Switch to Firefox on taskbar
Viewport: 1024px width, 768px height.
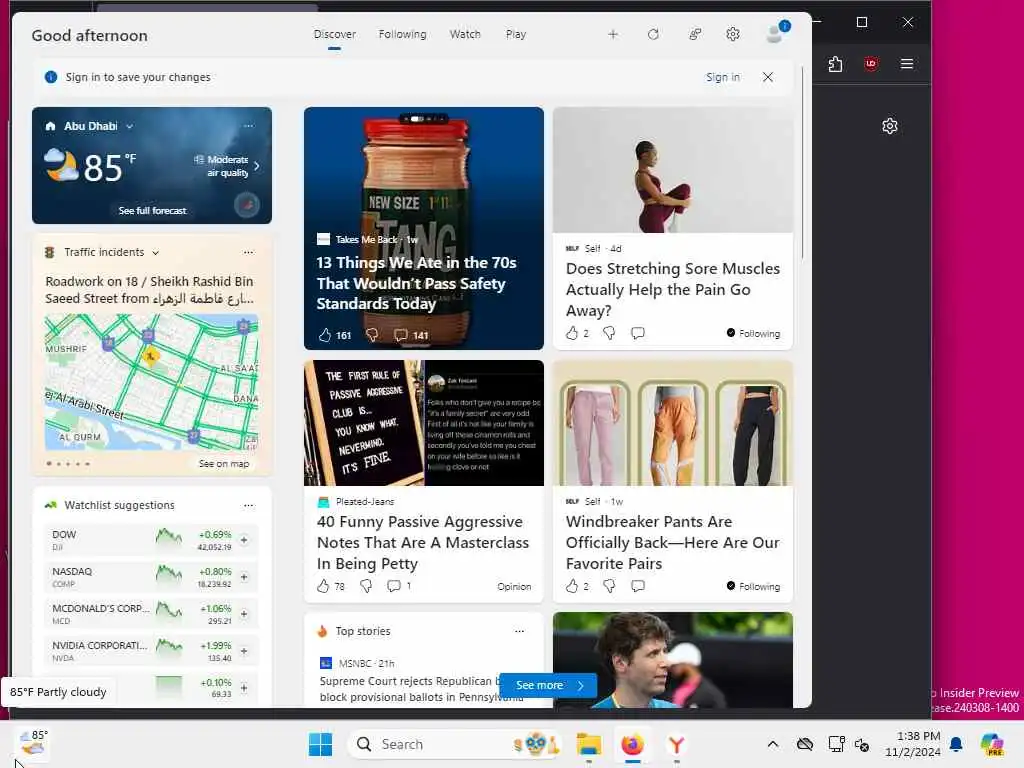[632, 744]
